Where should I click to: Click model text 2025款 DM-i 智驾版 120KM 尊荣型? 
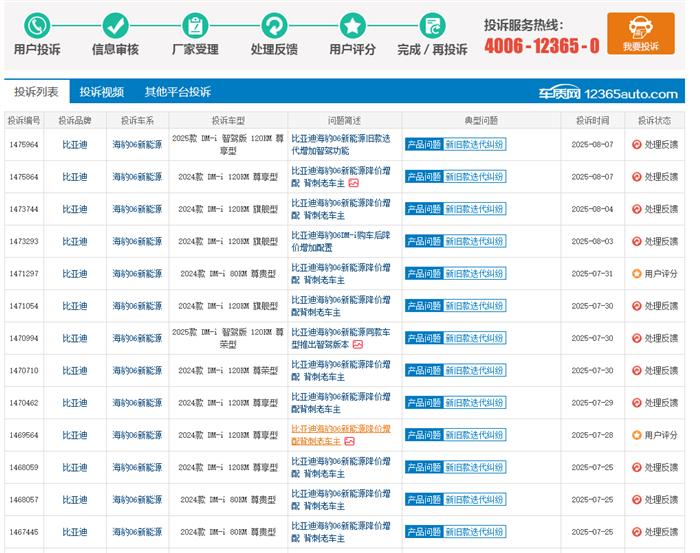(x=228, y=338)
